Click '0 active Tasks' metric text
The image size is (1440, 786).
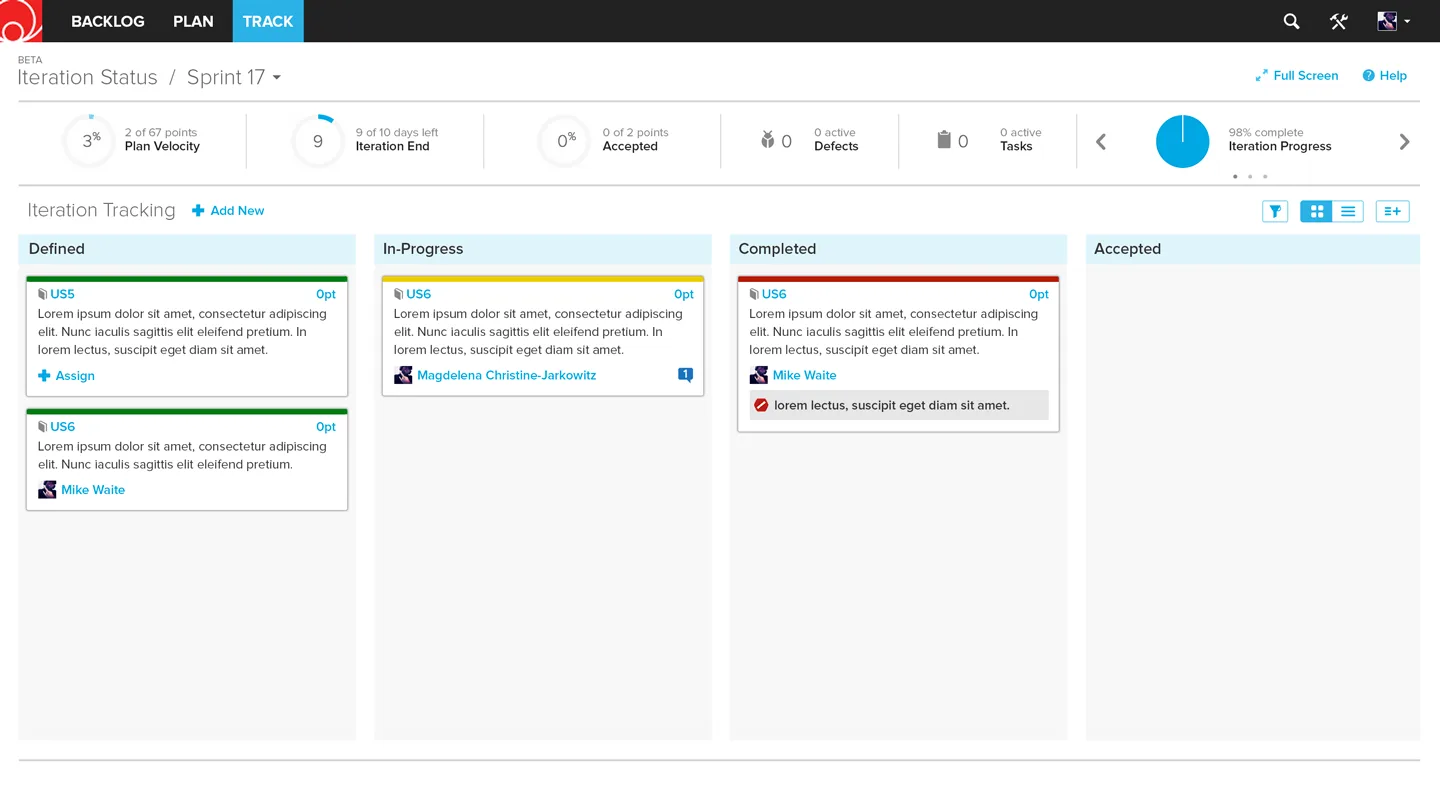pyautogui.click(x=1021, y=139)
